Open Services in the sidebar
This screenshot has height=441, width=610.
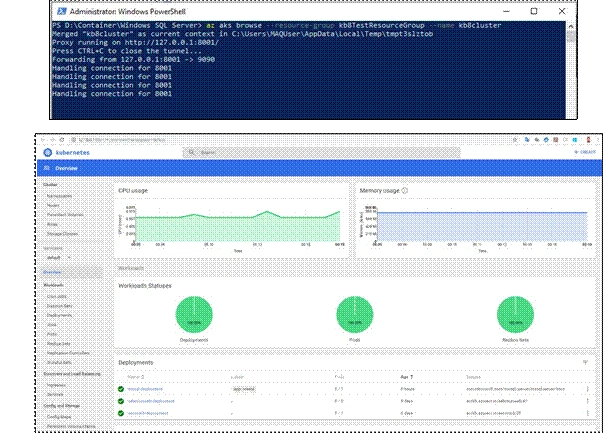(55, 394)
